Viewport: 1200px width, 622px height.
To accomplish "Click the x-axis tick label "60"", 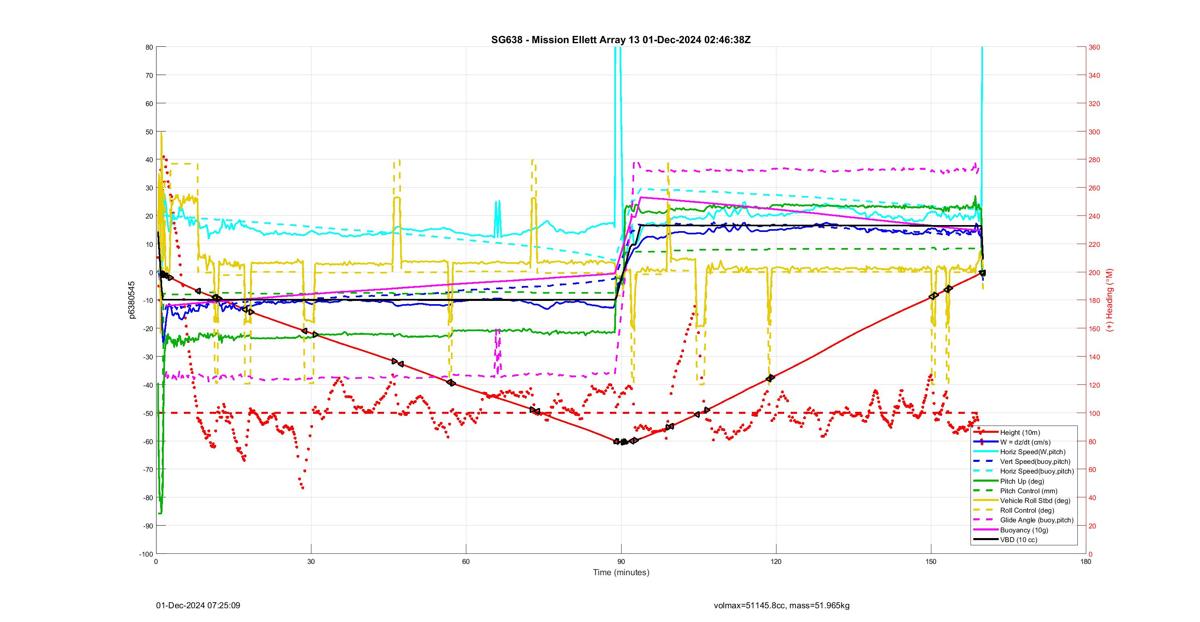I will click(466, 562).
